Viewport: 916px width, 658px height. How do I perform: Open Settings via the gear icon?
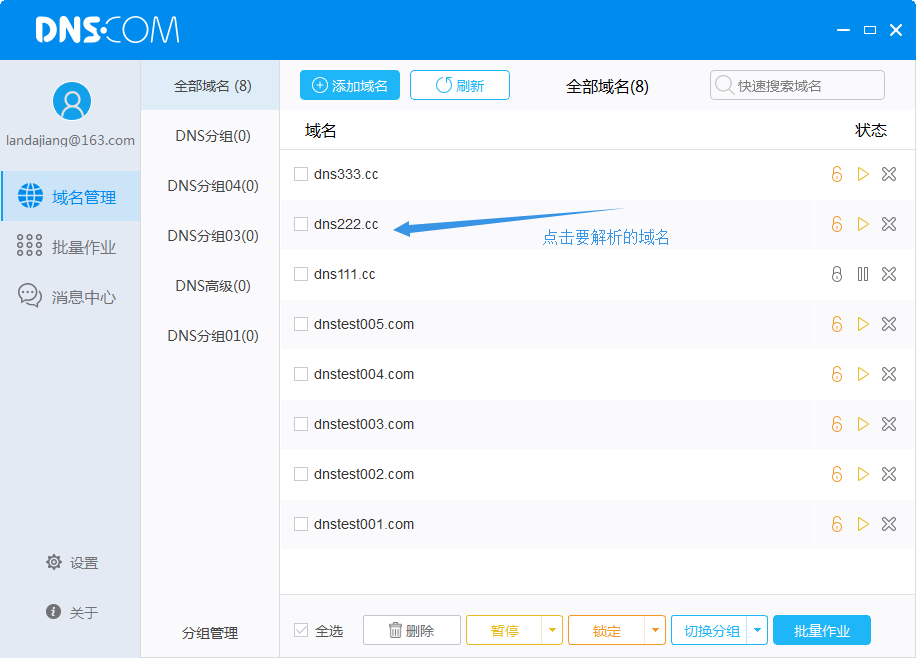click(x=54, y=563)
